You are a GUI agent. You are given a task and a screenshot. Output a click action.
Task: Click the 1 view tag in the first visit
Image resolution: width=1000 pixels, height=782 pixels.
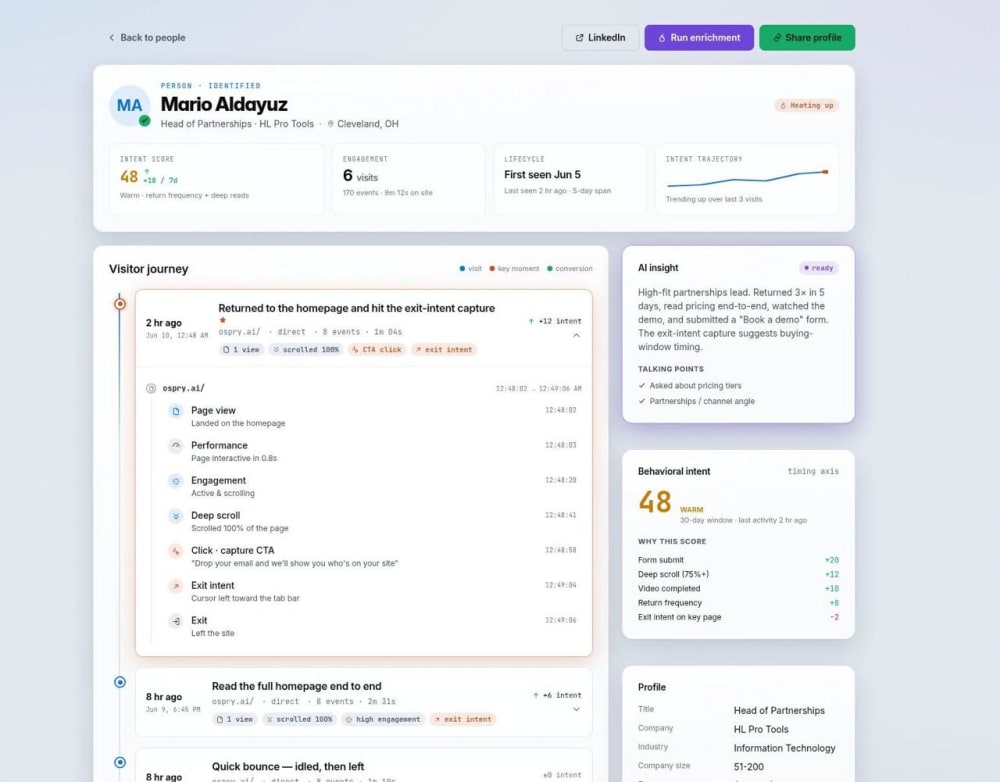pos(241,350)
